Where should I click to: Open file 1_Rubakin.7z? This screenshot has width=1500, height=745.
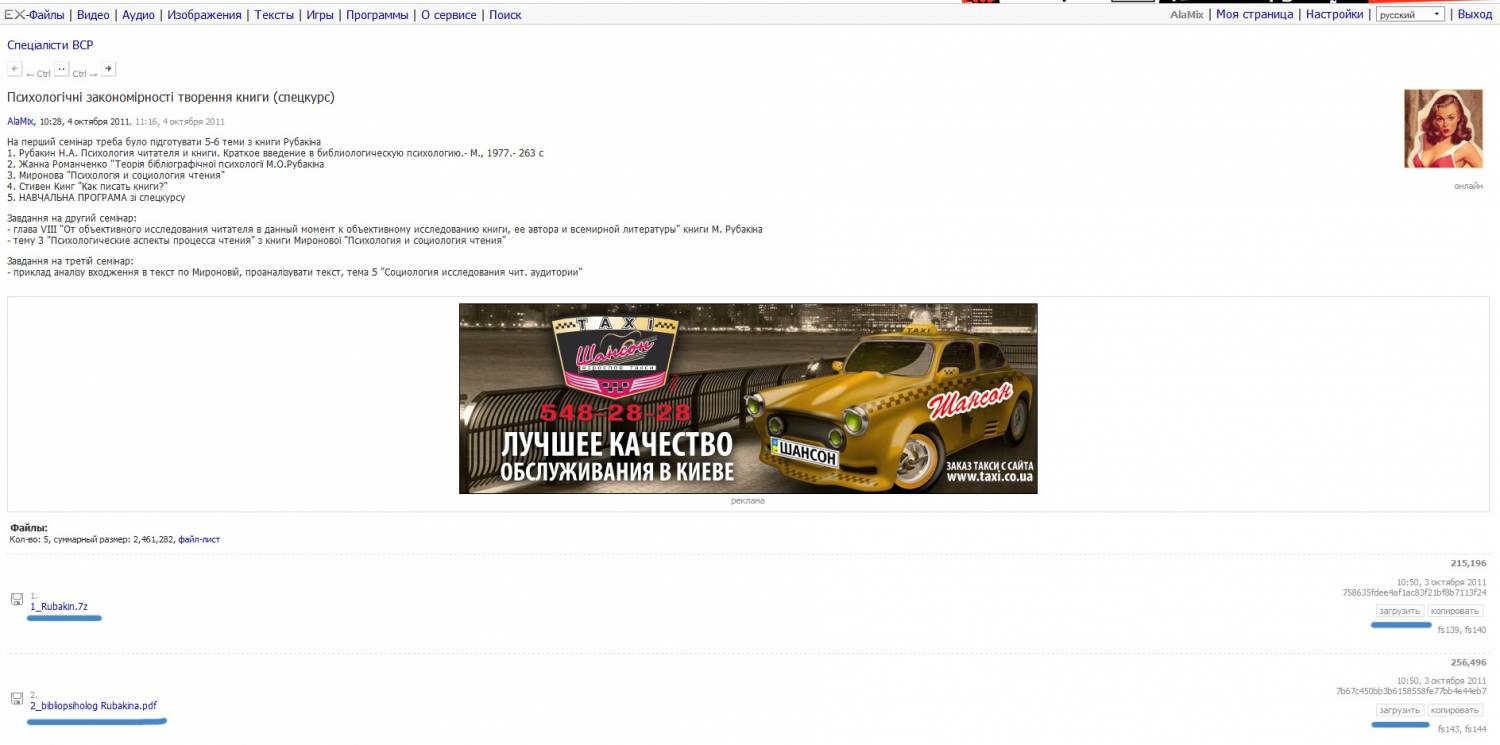coord(59,606)
